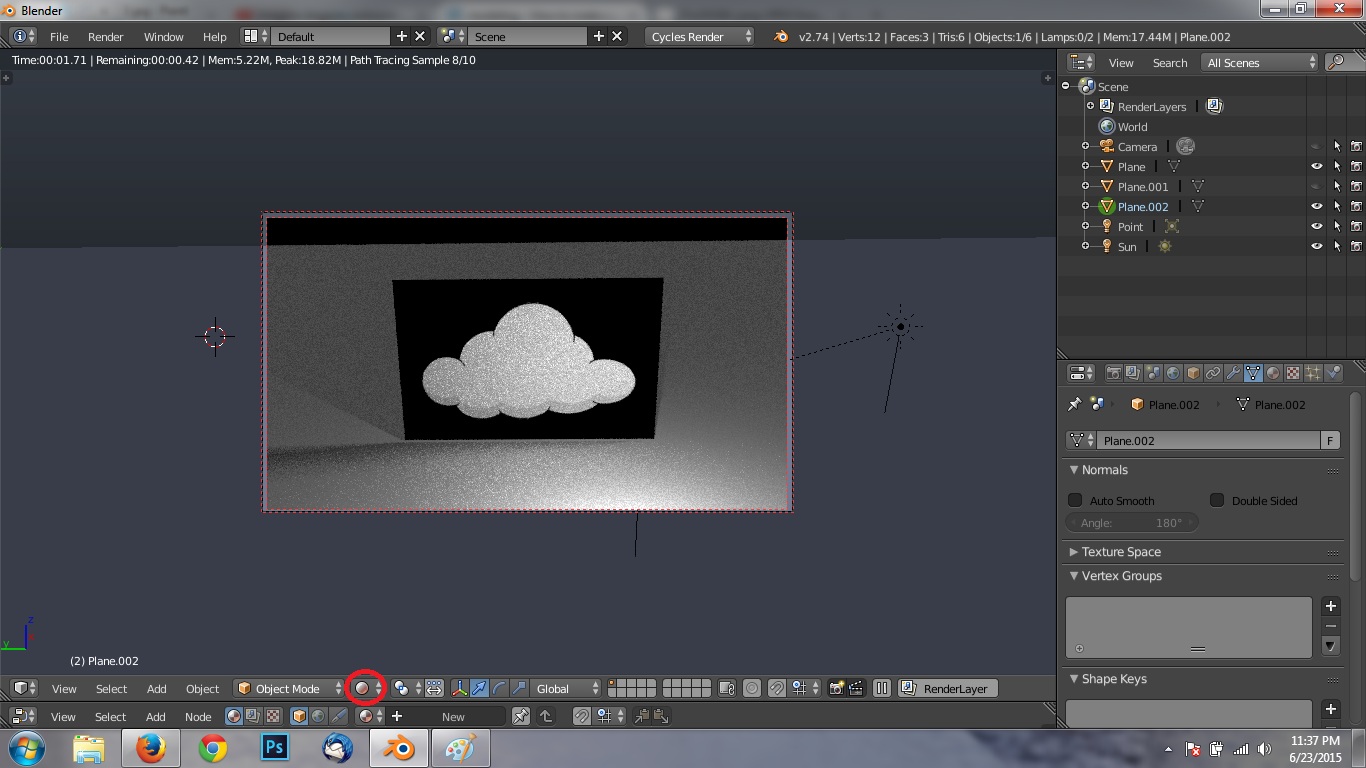Open Photoshop from the Windows taskbar
The width and height of the screenshot is (1366, 768).
(x=274, y=747)
